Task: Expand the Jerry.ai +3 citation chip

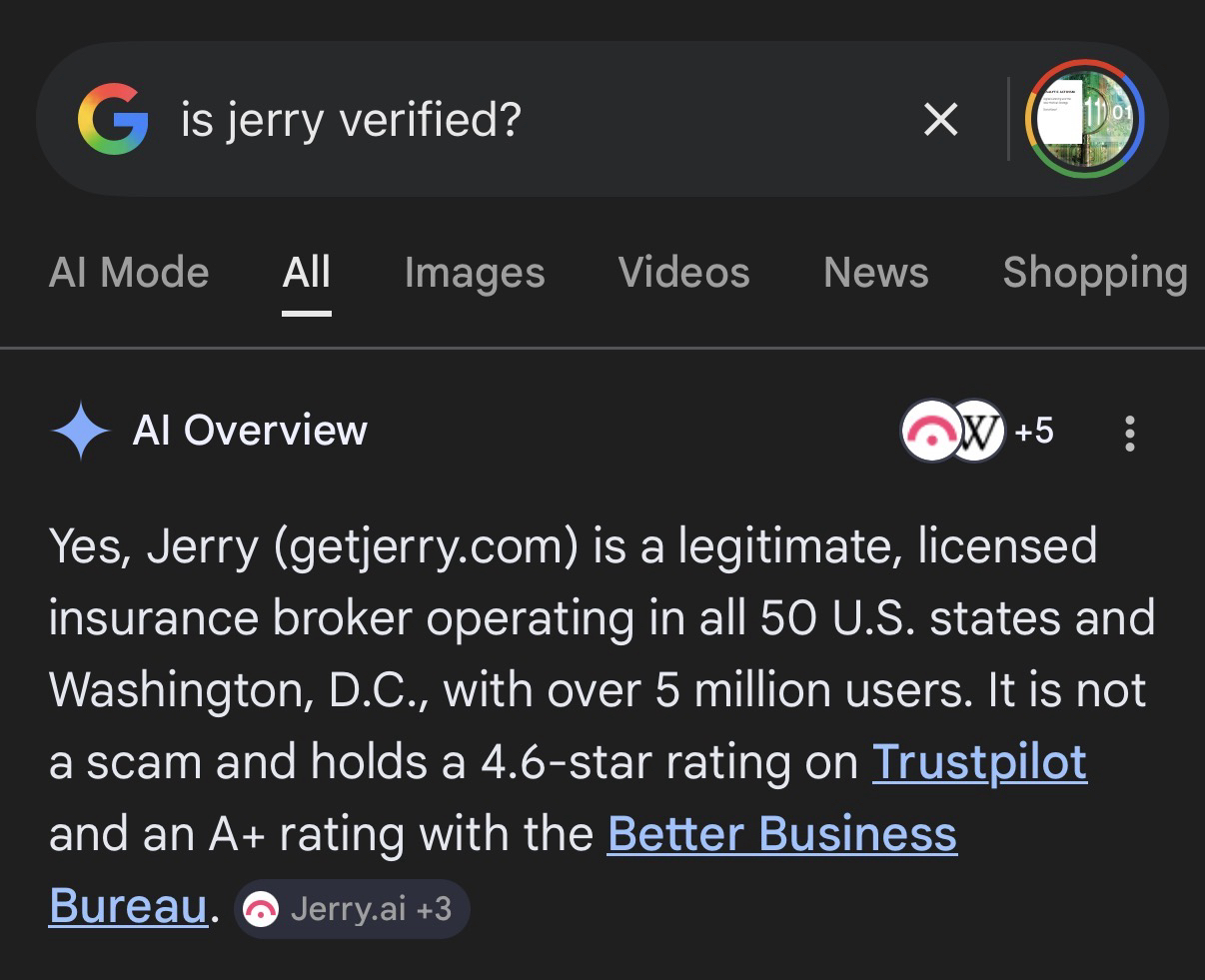Action: coord(352,910)
